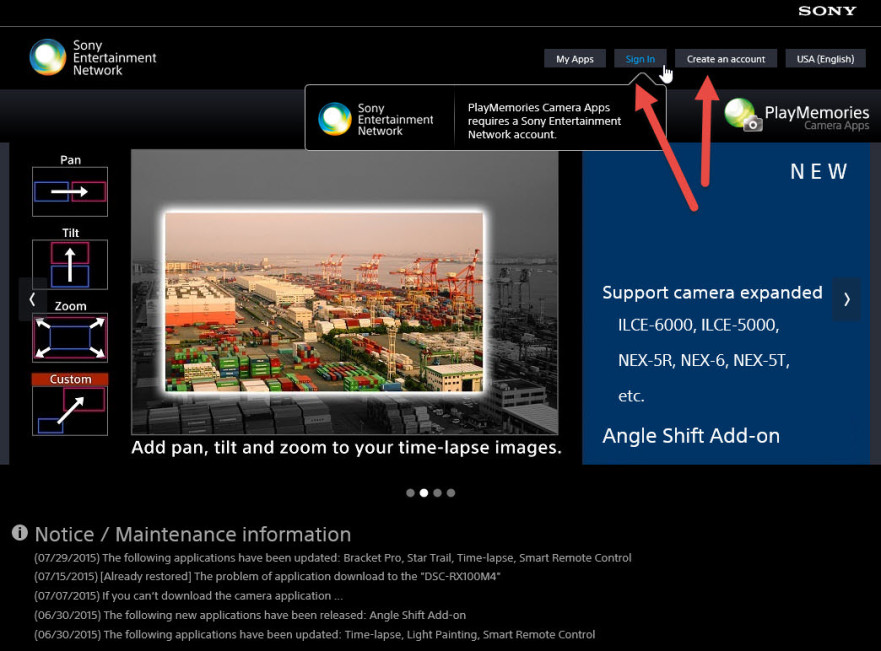Viewport: 881px width, 651px height.
Task: Open the USA (English) language selector
Action: pyautogui.click(x=825, y=58)
